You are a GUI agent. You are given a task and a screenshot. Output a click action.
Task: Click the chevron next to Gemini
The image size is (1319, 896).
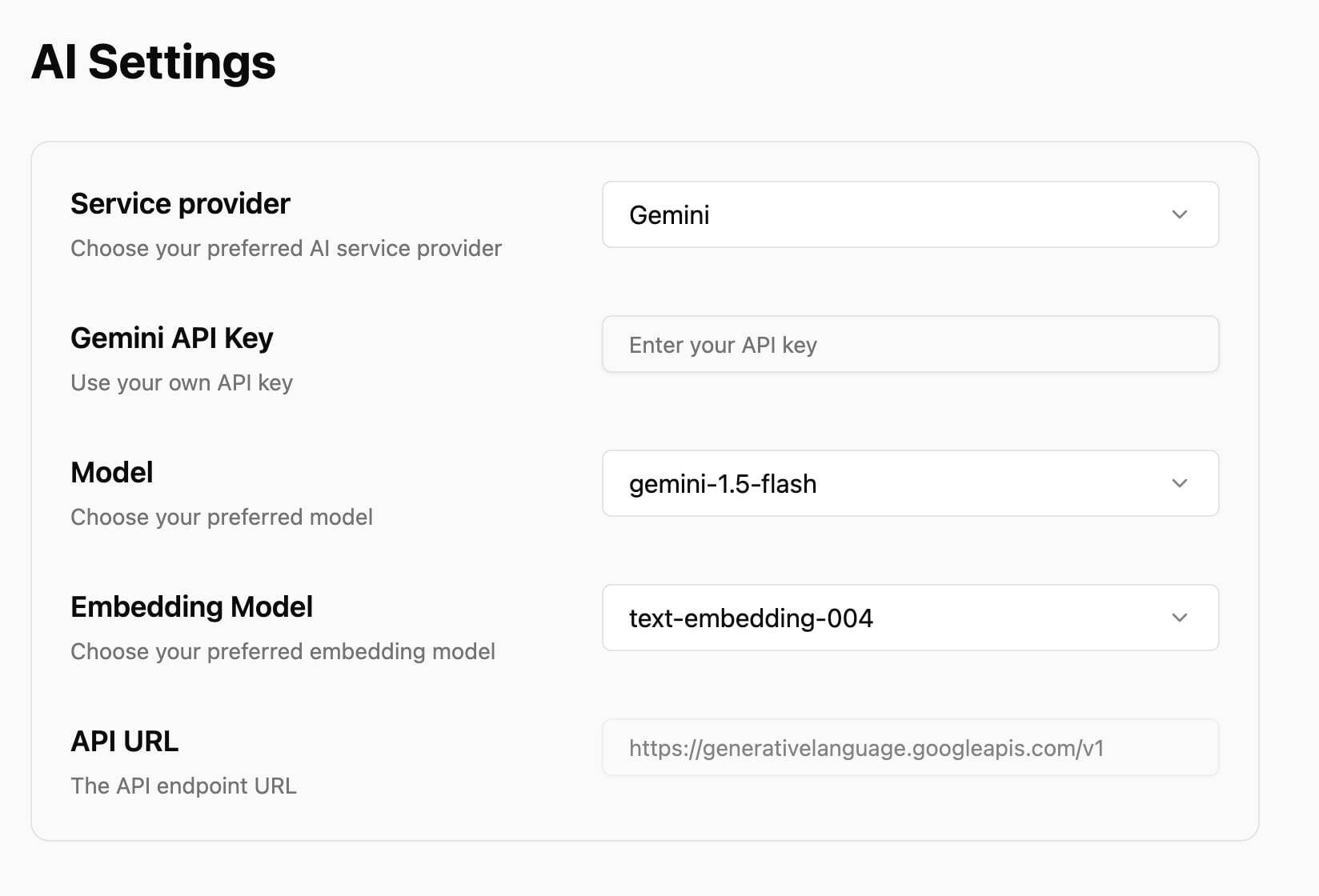coord(1179,214)
